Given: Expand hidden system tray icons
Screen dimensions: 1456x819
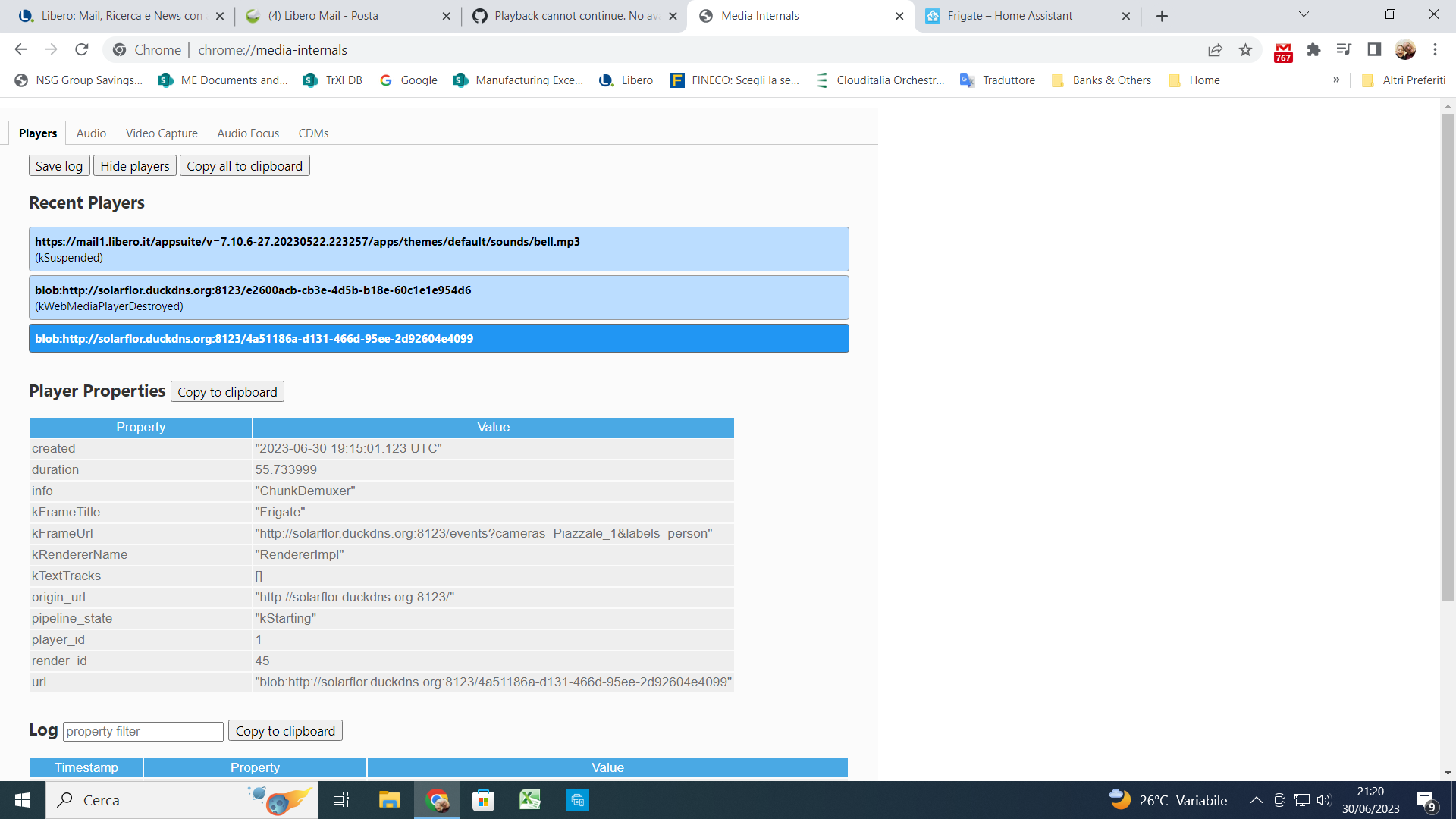Looking at the screenshot, I should click(1256, 800).
